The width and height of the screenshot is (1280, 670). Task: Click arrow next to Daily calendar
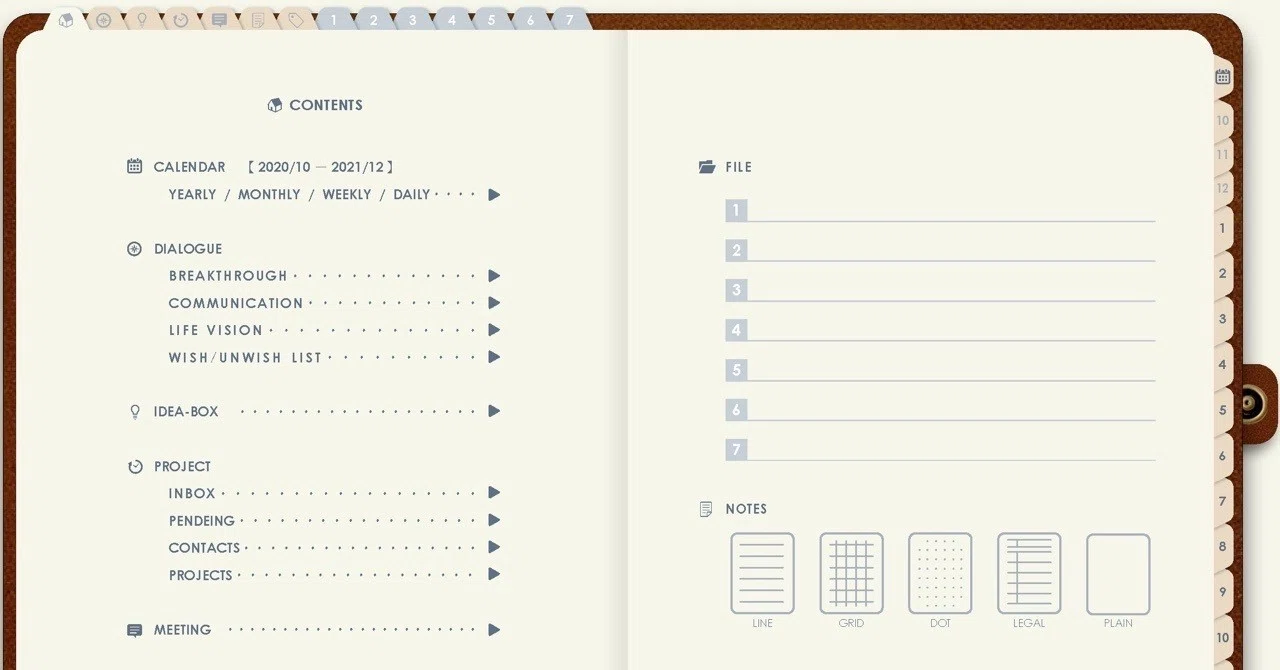point(494,195)
